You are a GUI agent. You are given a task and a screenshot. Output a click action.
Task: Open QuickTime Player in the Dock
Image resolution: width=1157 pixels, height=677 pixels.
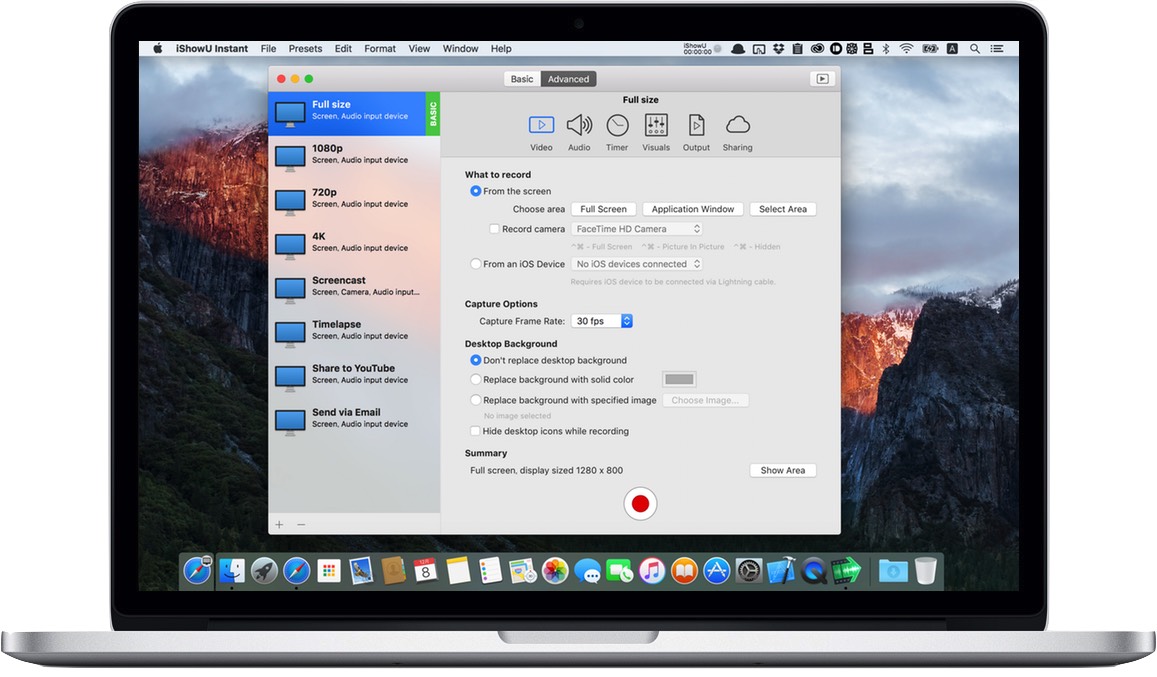click(813, 571)
